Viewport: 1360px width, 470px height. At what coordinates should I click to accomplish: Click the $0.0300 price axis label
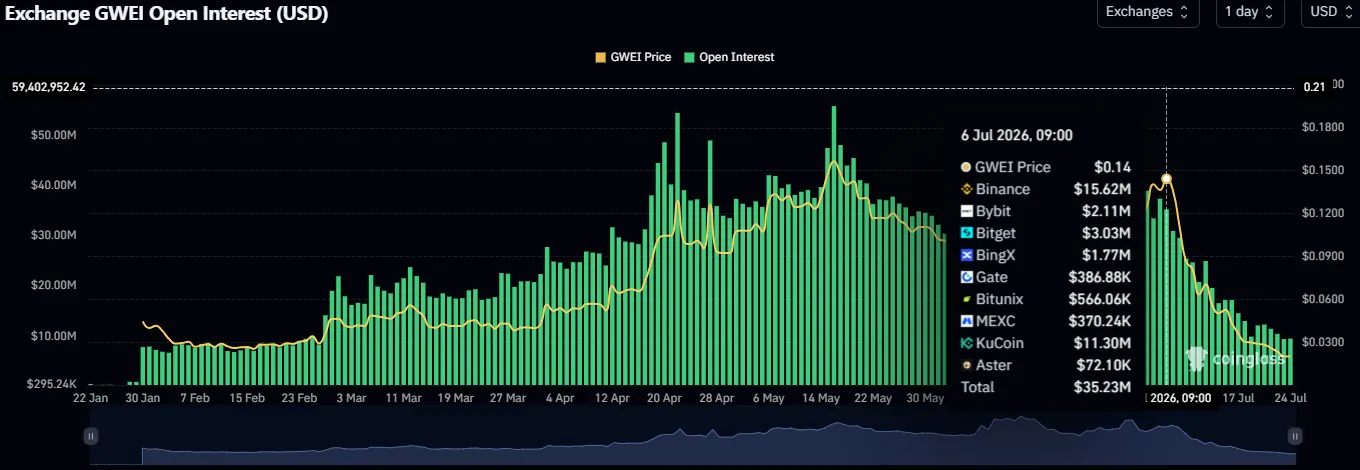[1322, 342]
